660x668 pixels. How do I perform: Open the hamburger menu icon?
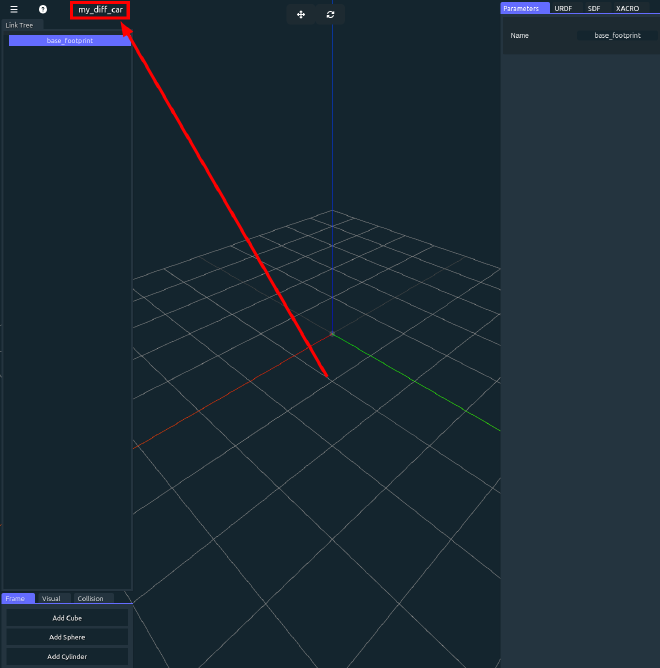click(x=14, y=9)
